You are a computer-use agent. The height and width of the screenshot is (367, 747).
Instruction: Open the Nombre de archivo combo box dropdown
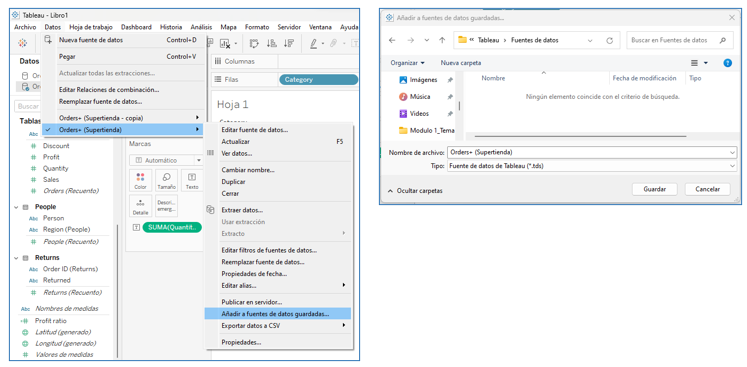pos(732,153)
